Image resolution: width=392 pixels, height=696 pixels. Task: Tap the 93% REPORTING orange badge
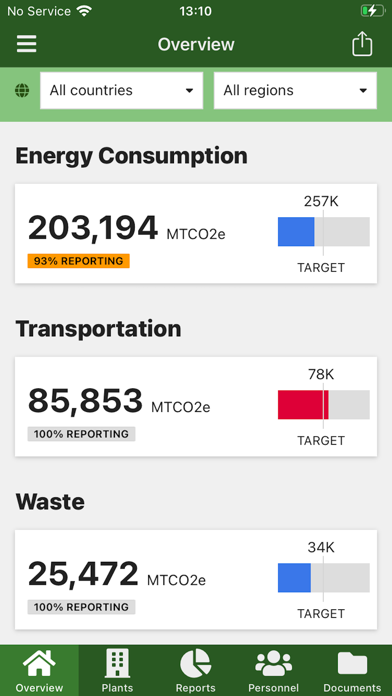(79, 261)
